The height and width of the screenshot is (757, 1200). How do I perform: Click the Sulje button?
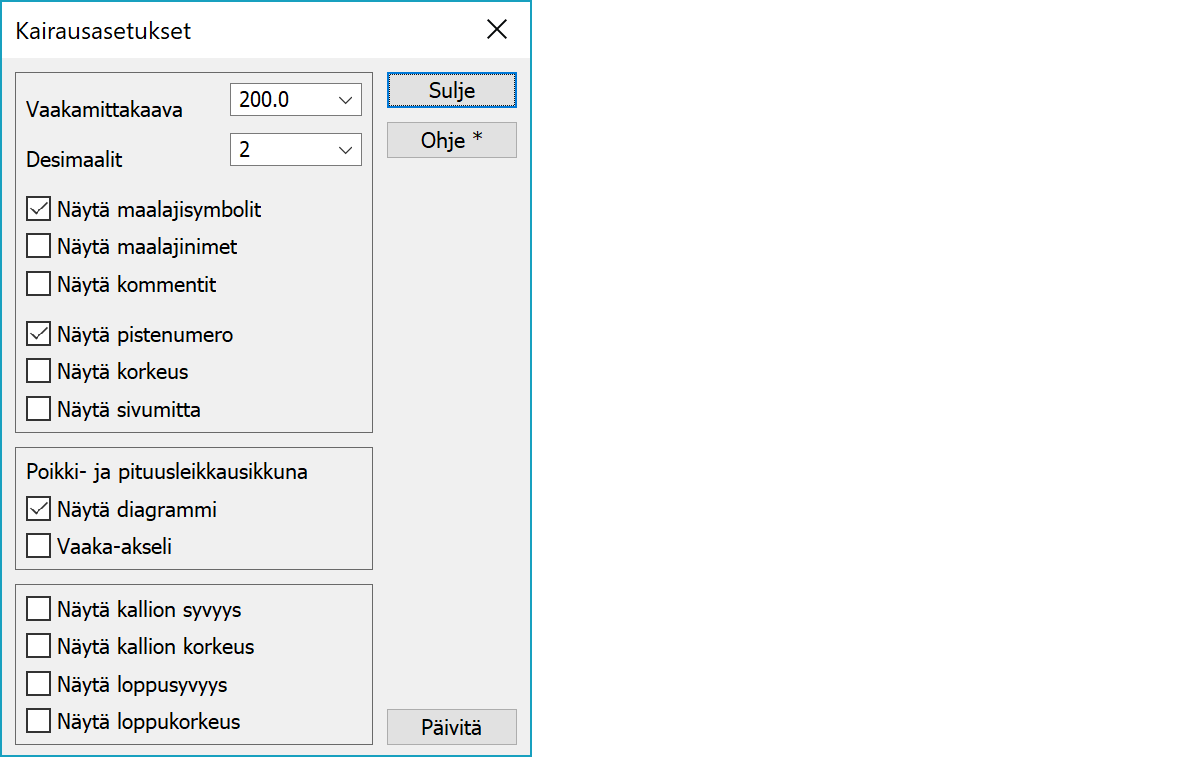(452, 90)
